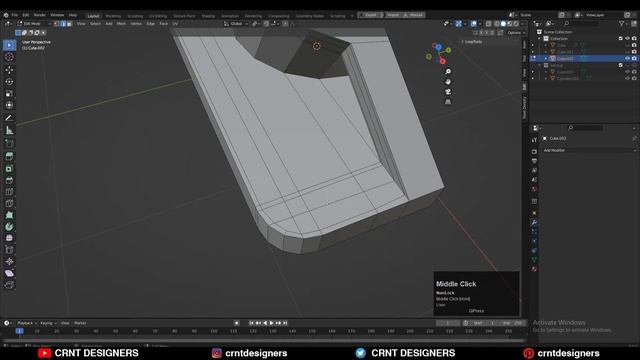Image resolution: width=640 pixels, height=360 pixels.
Task: Click the Play animation button
Action: click(271, 323)
